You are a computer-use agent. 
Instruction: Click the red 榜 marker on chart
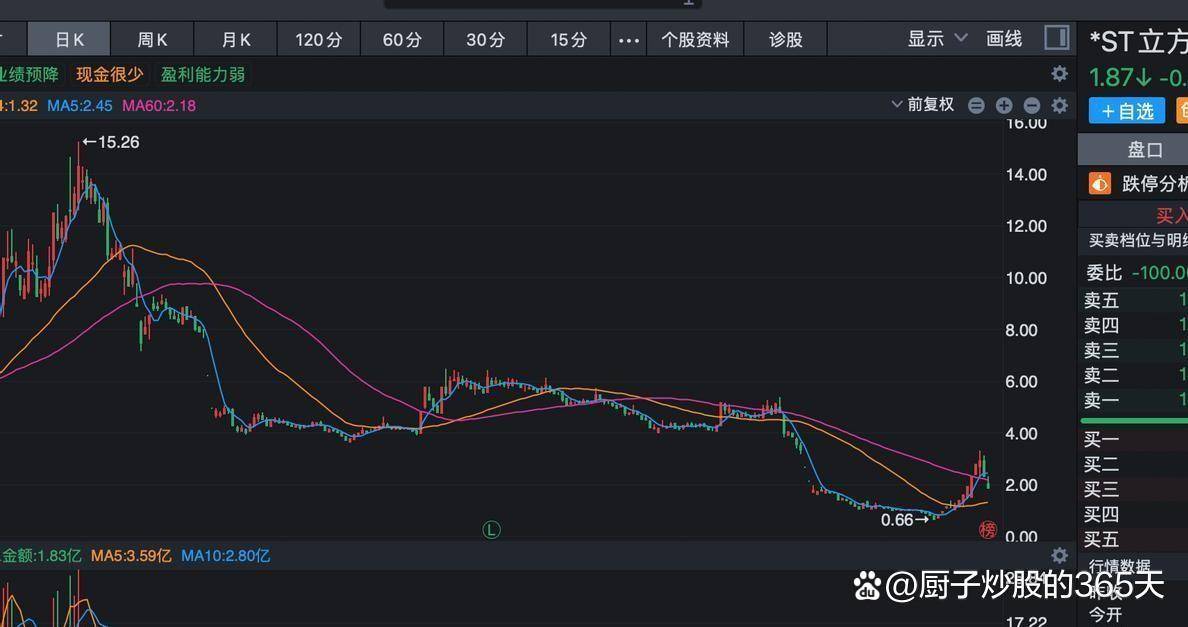pos(987,530)
